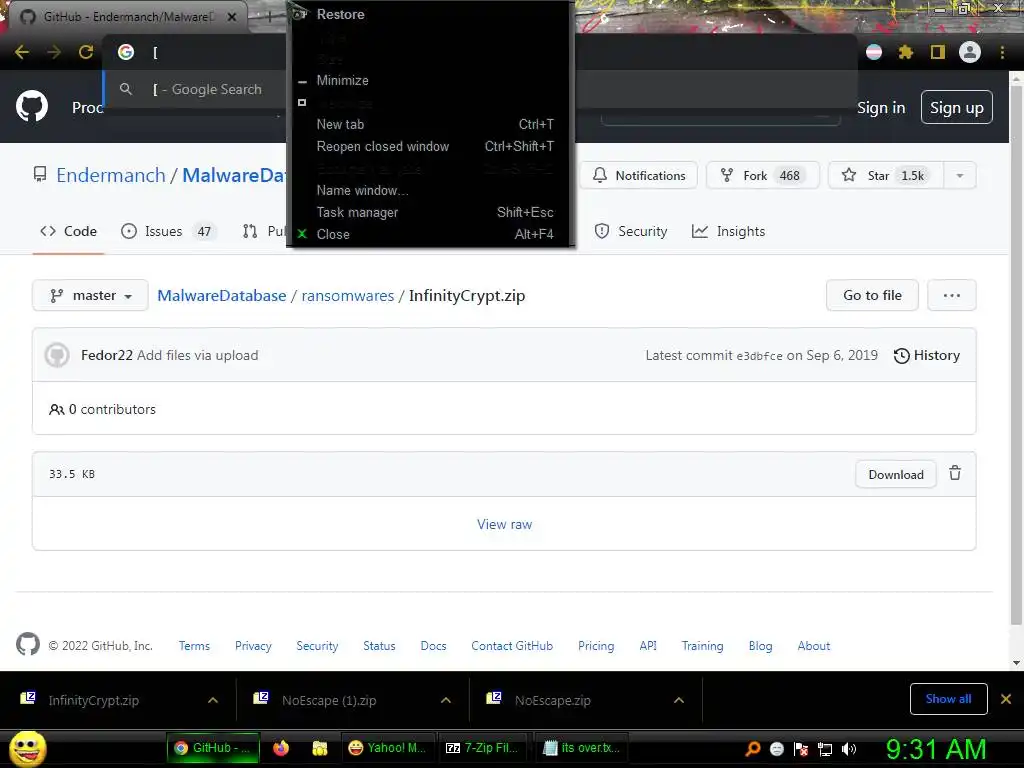Expand options for InfinityCrypt.zip download
Image resolution: width=1024 pixels, height=768 pixels.
(x=213, y=700)
